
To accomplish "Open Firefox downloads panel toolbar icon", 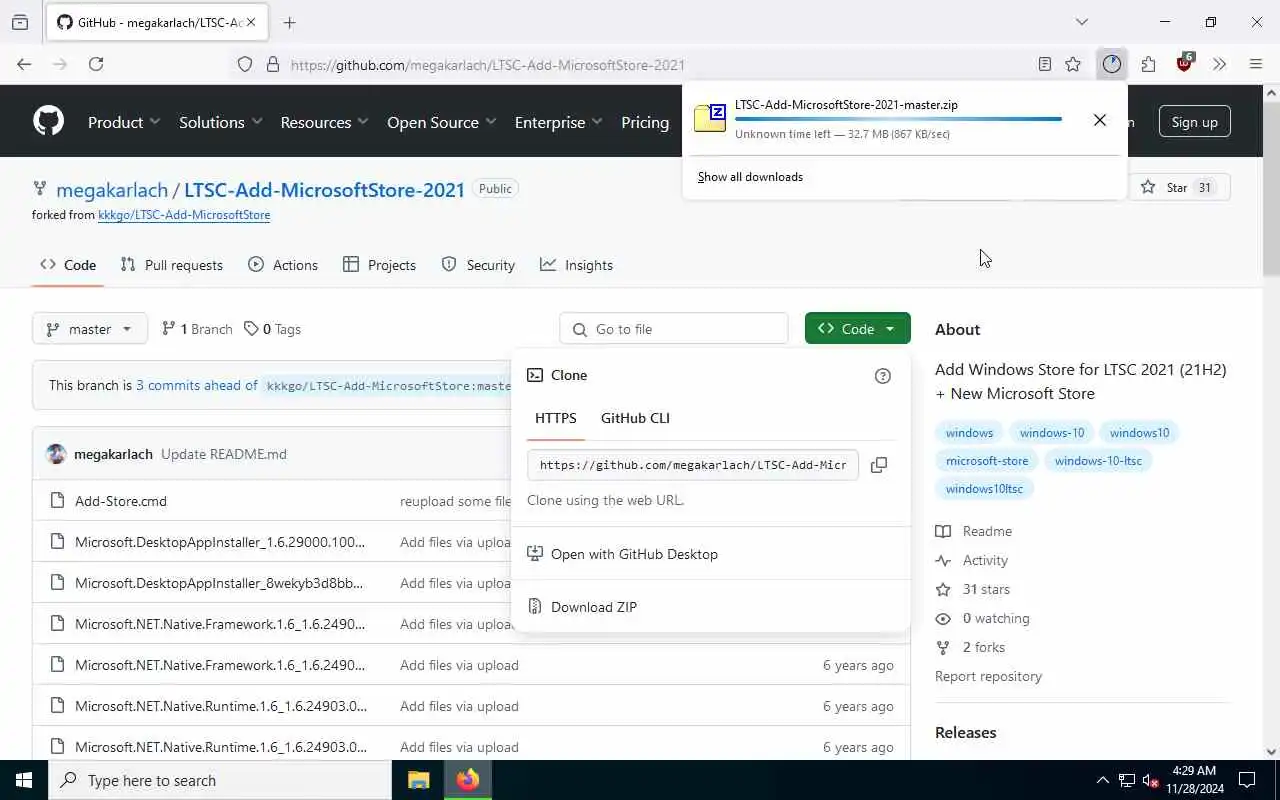I will pyautogui.click(x=1112, y=64).
